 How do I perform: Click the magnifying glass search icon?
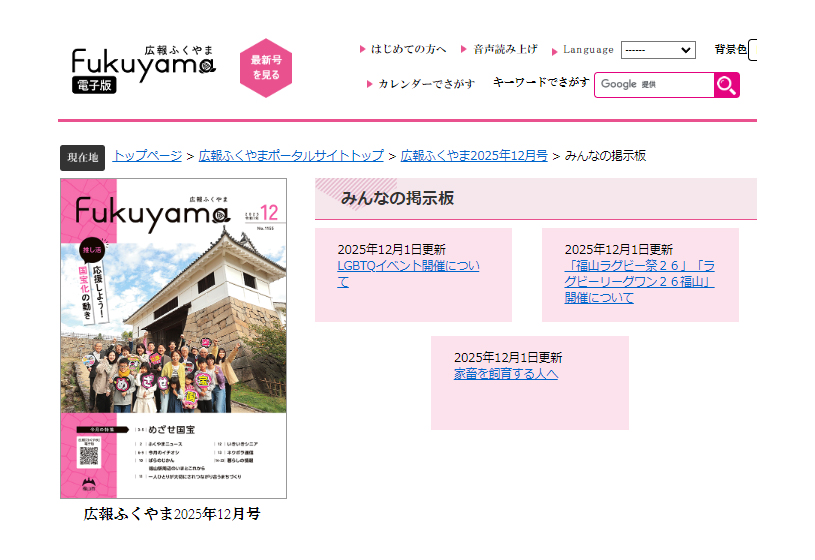(x=726, y=85)
